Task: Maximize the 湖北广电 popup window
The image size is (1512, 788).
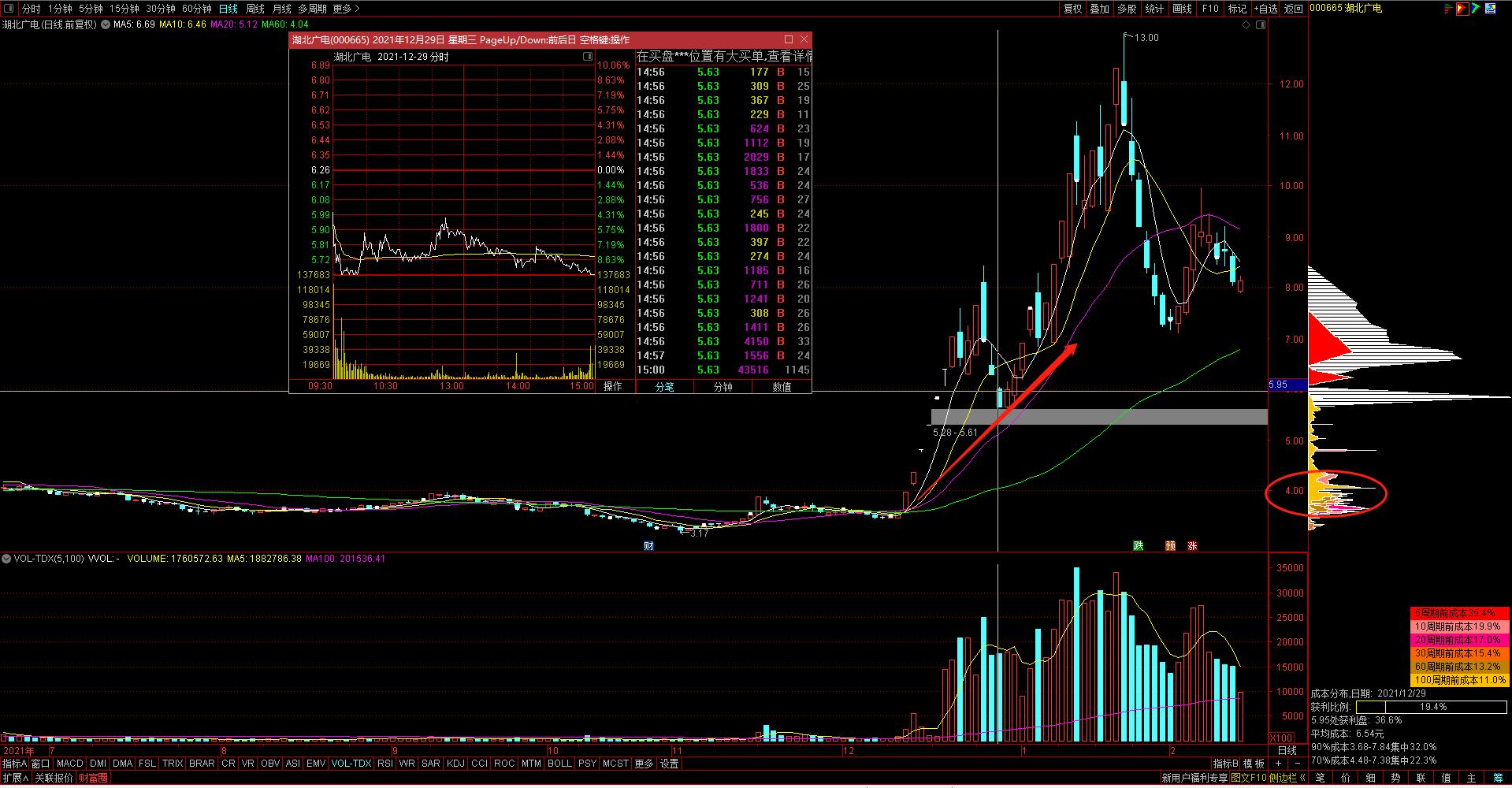Action: tap(788, 39)
